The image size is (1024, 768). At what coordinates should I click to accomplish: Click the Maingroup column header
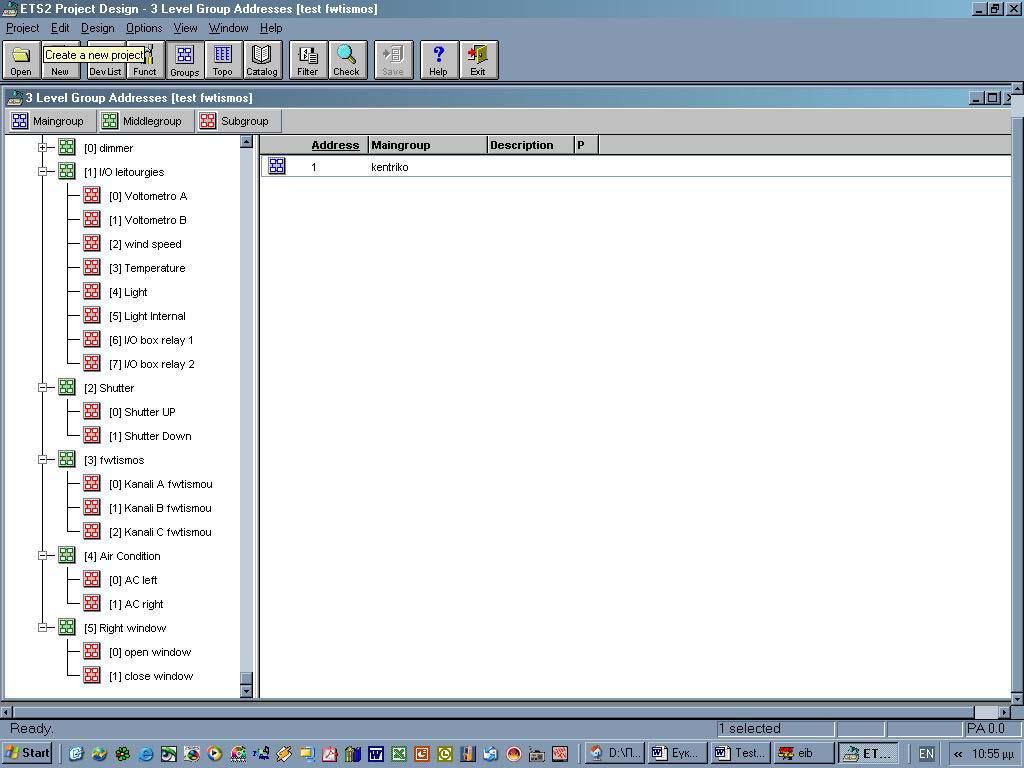428,145
